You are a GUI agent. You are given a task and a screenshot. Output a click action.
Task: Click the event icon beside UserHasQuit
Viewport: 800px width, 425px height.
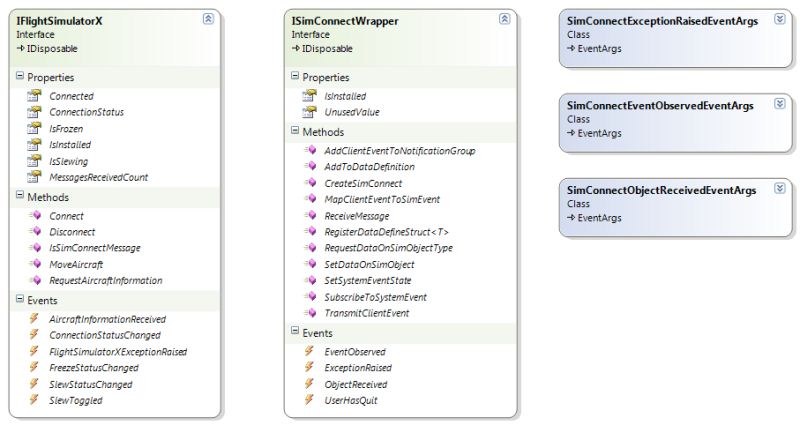(309, 399)
